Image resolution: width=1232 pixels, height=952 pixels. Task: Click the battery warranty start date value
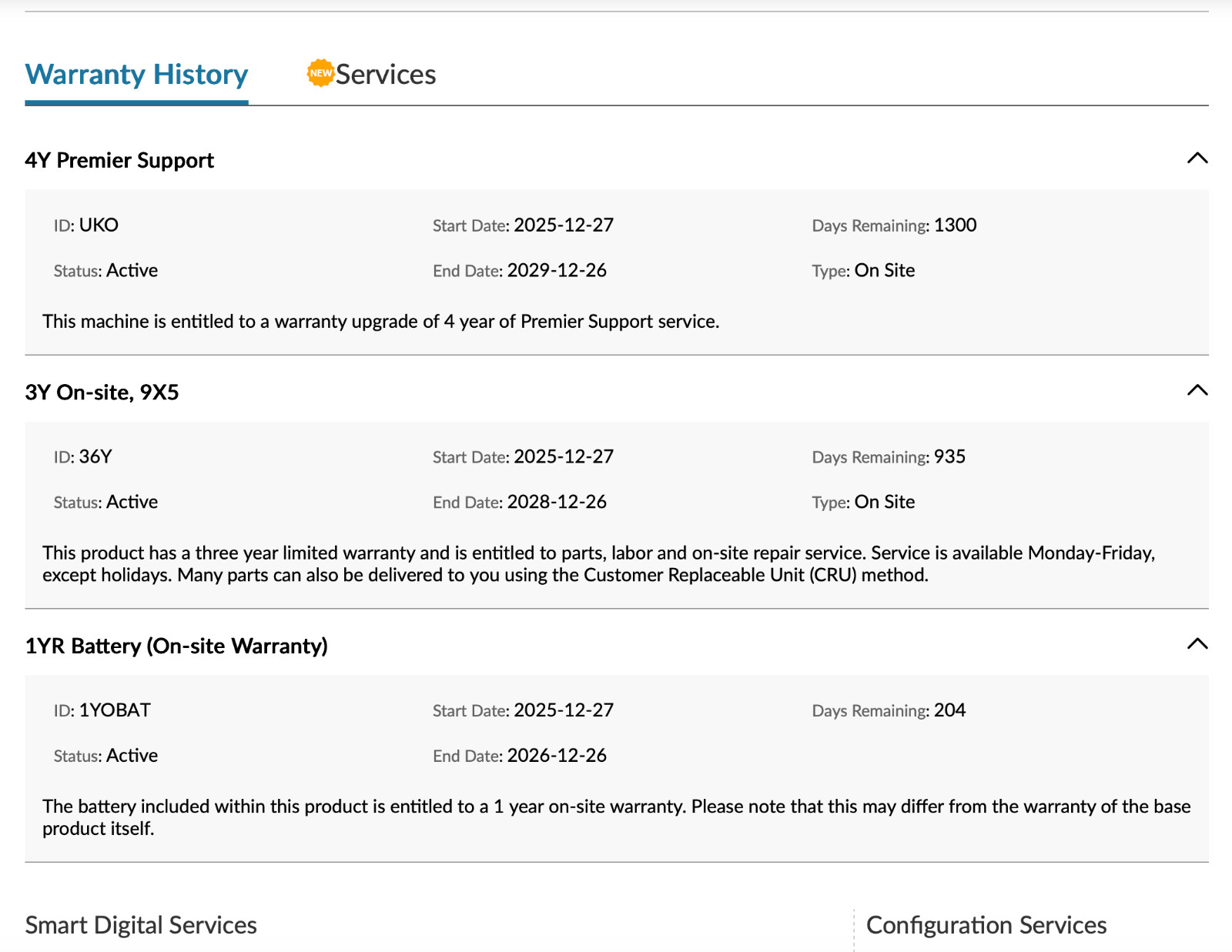pos(564,710)
